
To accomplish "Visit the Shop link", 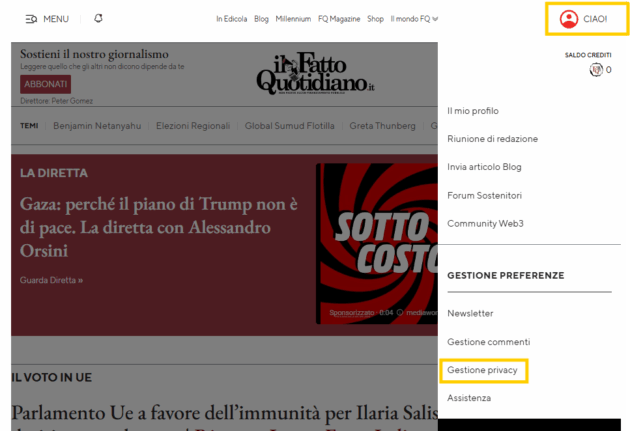I will pyautogui.click(x=375, y=19).
